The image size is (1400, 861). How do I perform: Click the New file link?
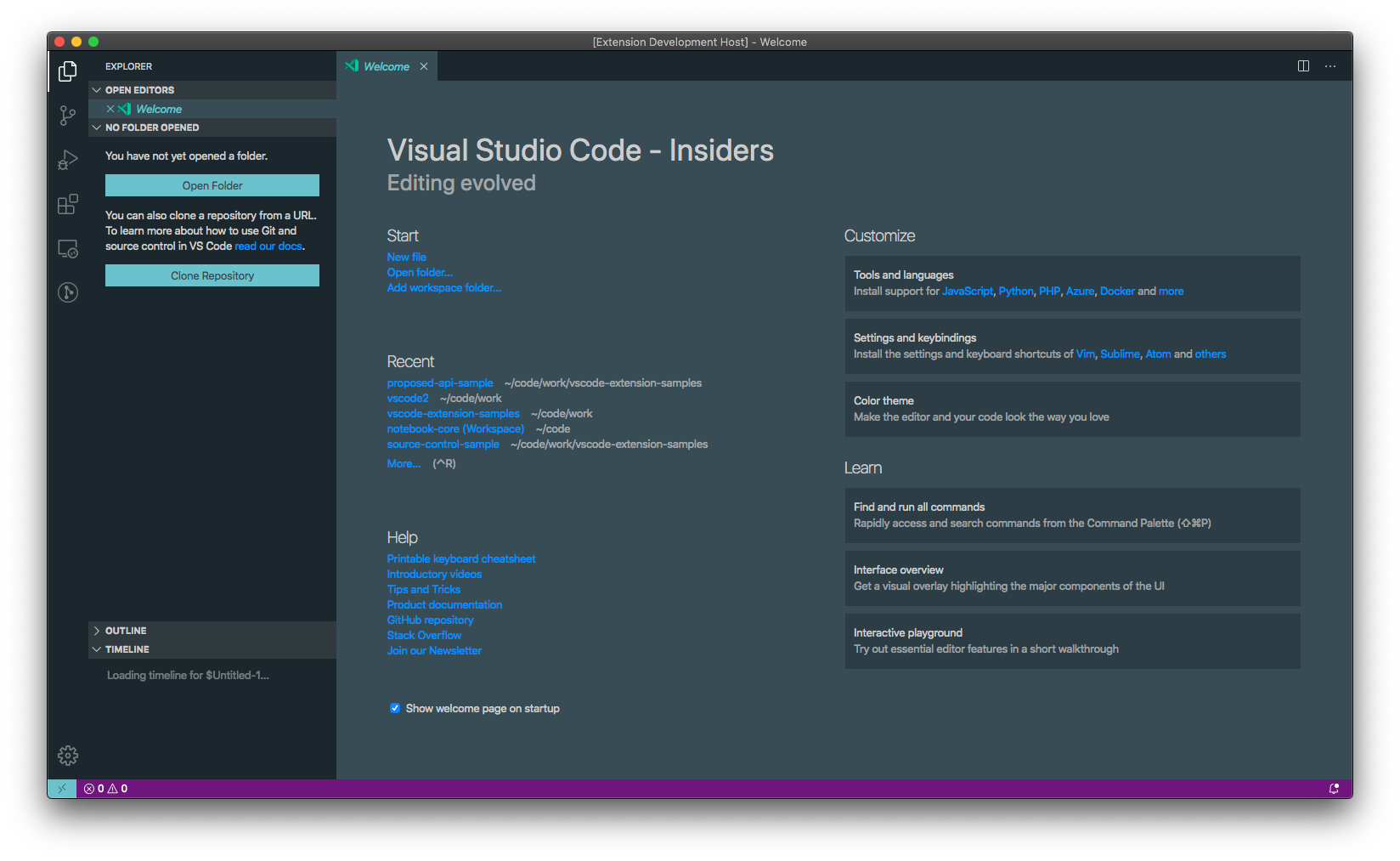click(407, 258)
